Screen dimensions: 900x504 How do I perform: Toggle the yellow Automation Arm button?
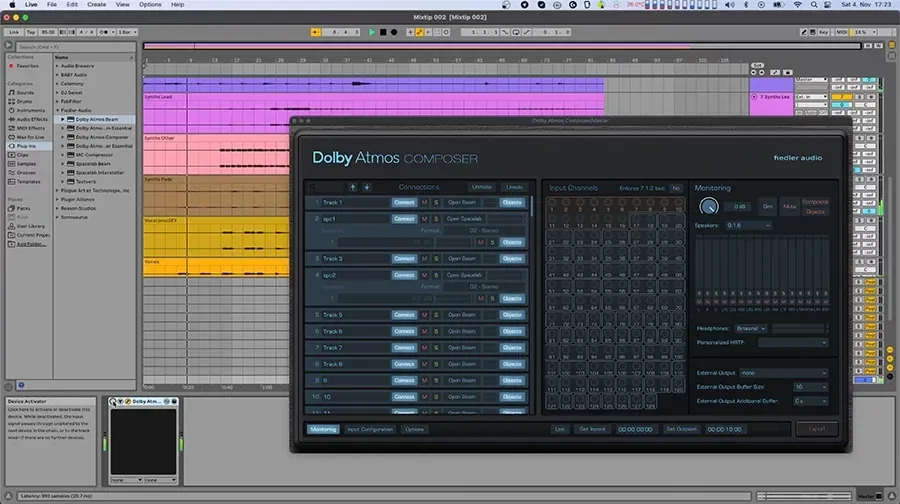419,32
